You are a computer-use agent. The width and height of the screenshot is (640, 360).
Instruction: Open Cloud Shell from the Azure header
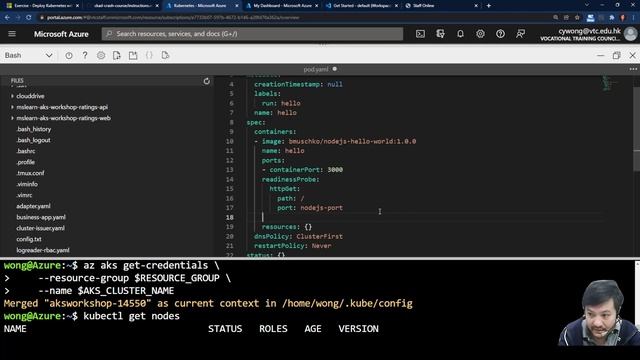click(x=420, y=34)
